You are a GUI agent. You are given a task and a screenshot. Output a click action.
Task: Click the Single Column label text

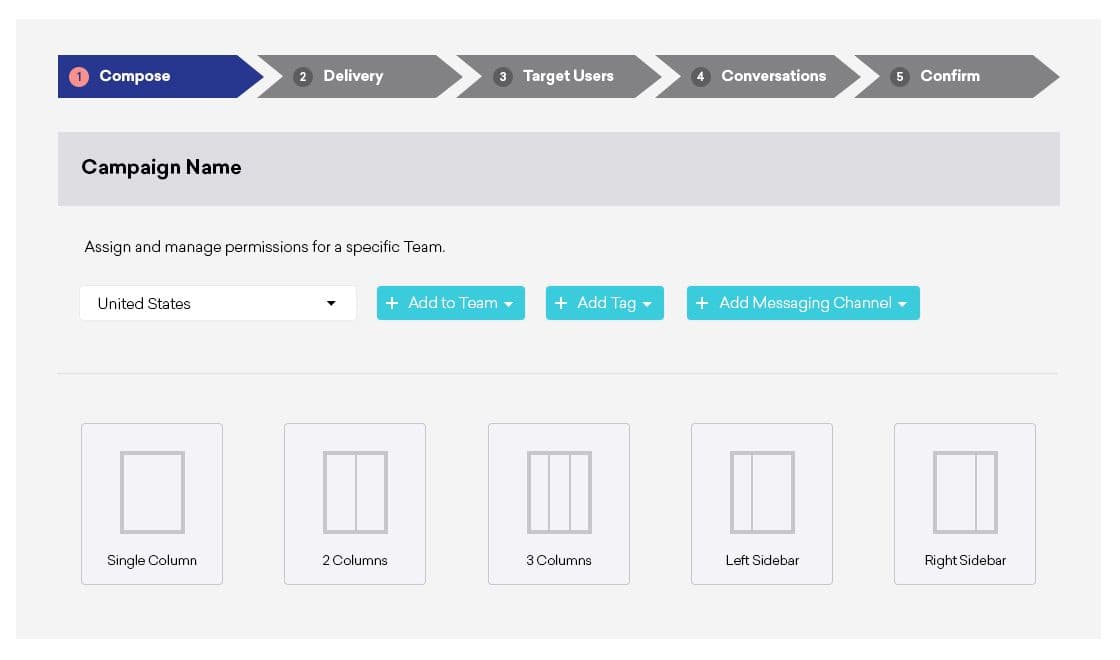[152, 560]
